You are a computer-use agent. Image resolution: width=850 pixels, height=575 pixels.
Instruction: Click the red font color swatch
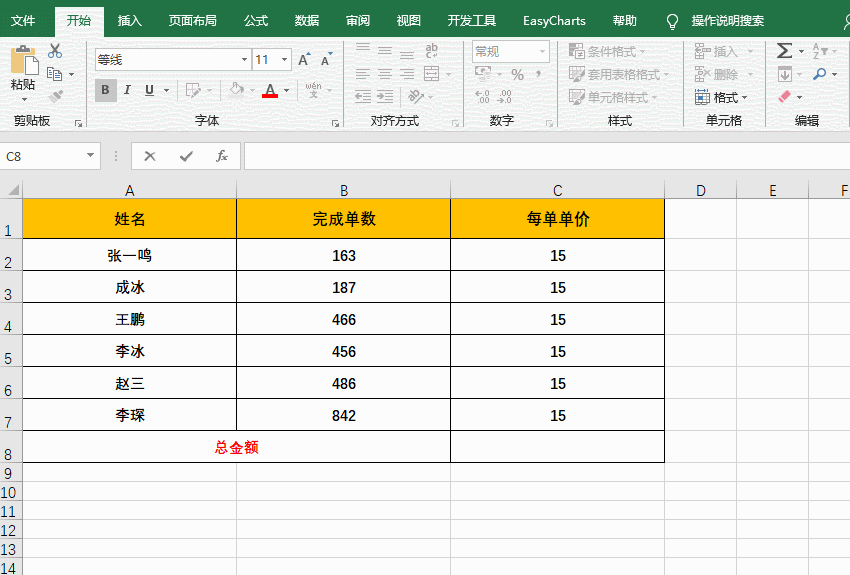tap(269, 91)
